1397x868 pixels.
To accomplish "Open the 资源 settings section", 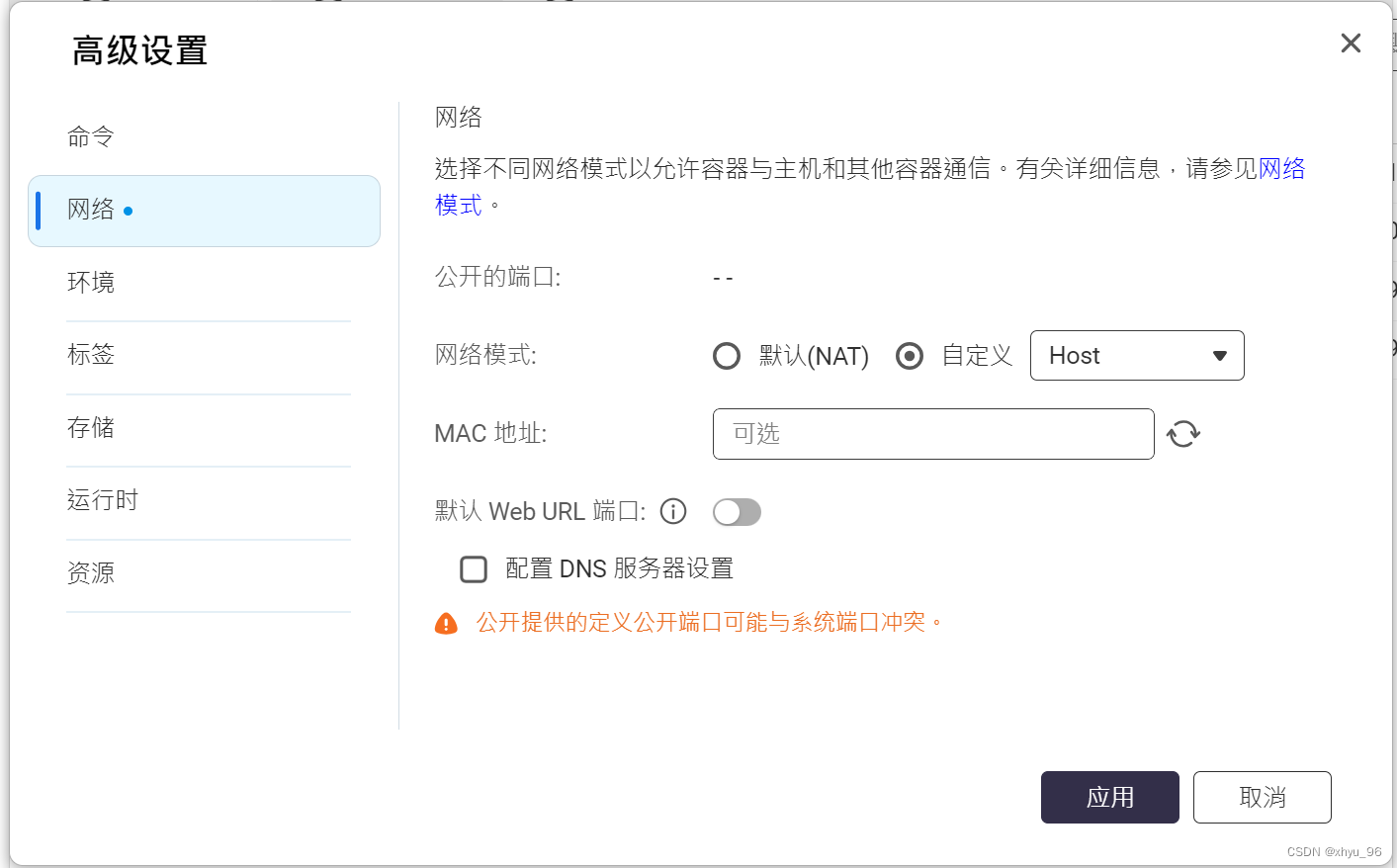I will tap(90, 572).
